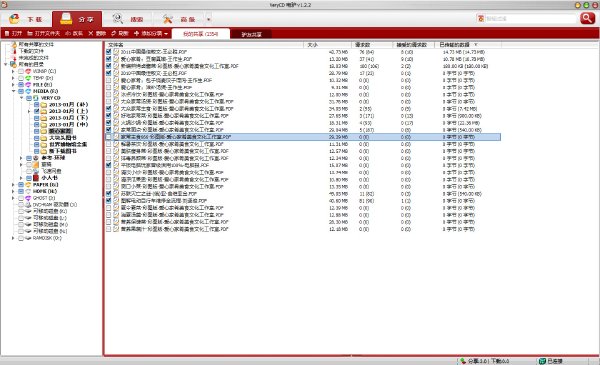
Task: Click the 刷新 refresh toolbar icon
Action: (x=114, y=34)
